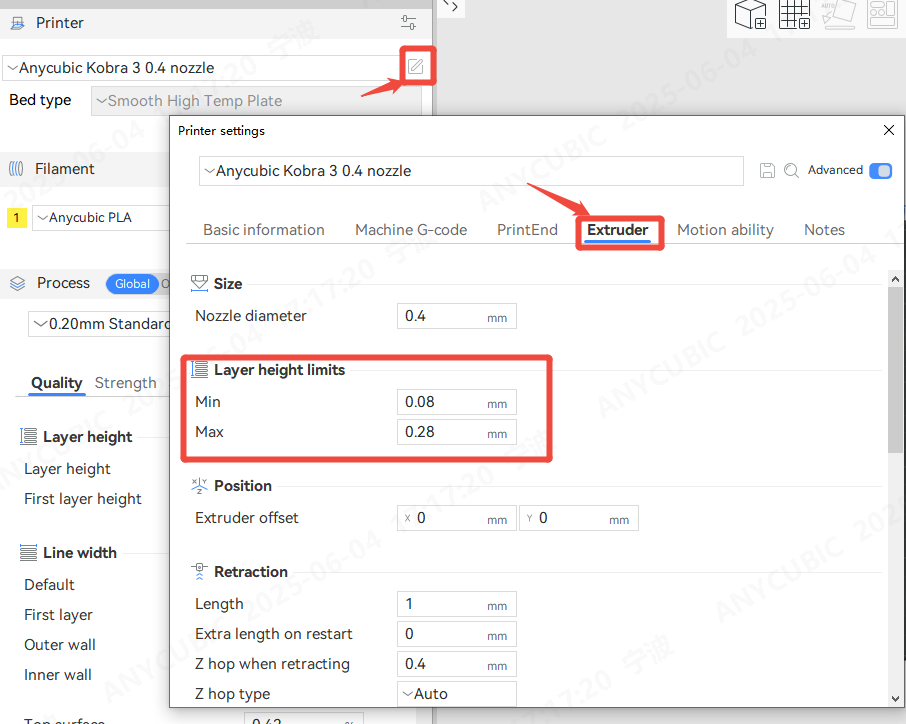Click the "First layer" line width label
The width and height of the screenshot is (906, 724).
[58, 615]
